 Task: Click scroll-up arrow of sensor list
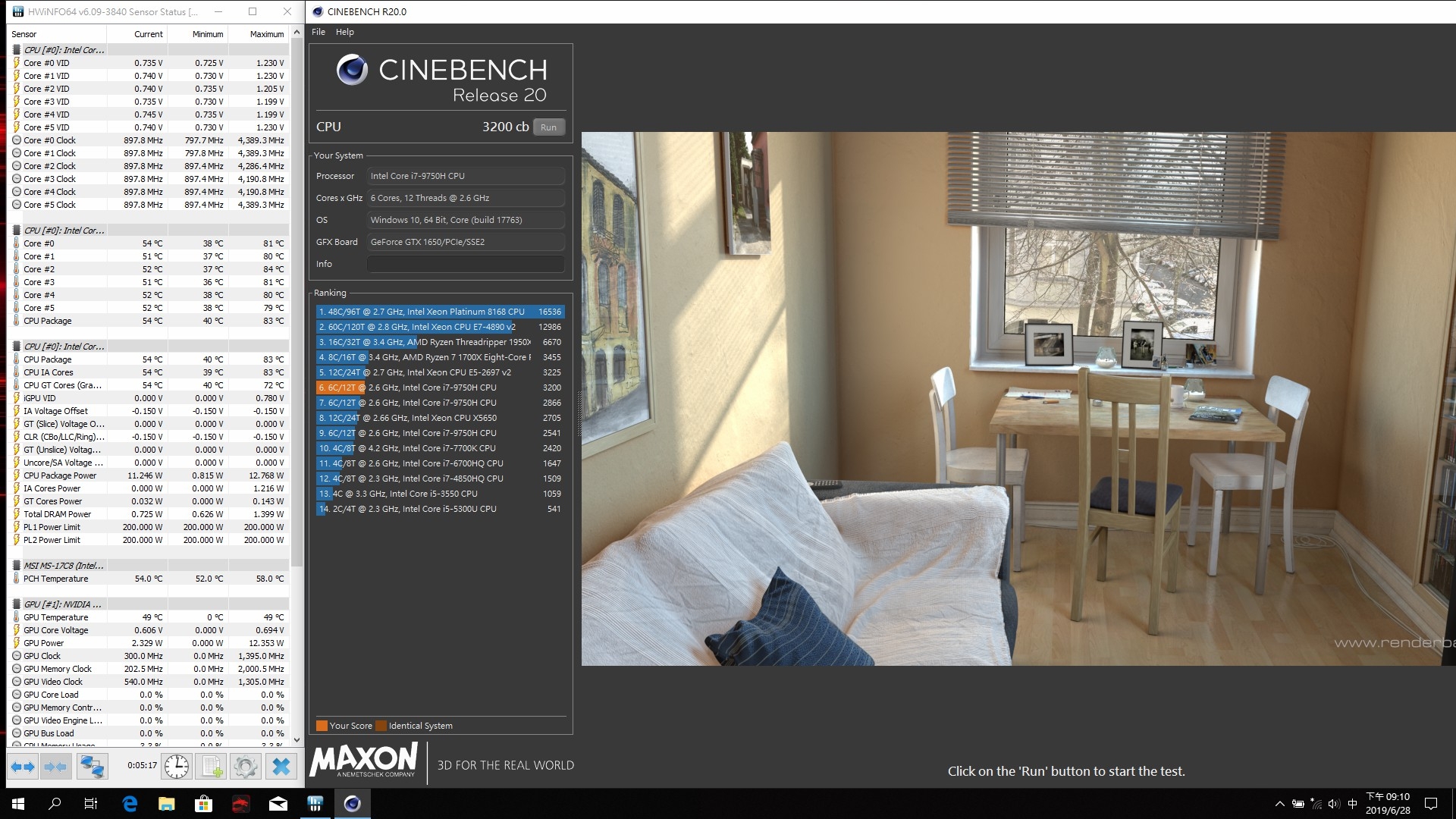(297, 33)
